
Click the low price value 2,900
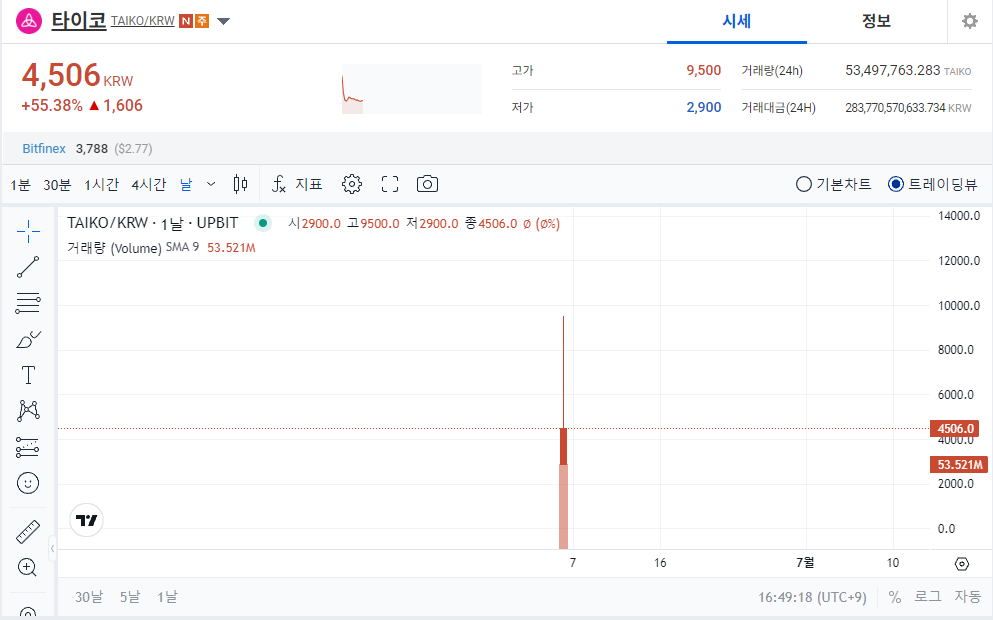tap(704, 107)
